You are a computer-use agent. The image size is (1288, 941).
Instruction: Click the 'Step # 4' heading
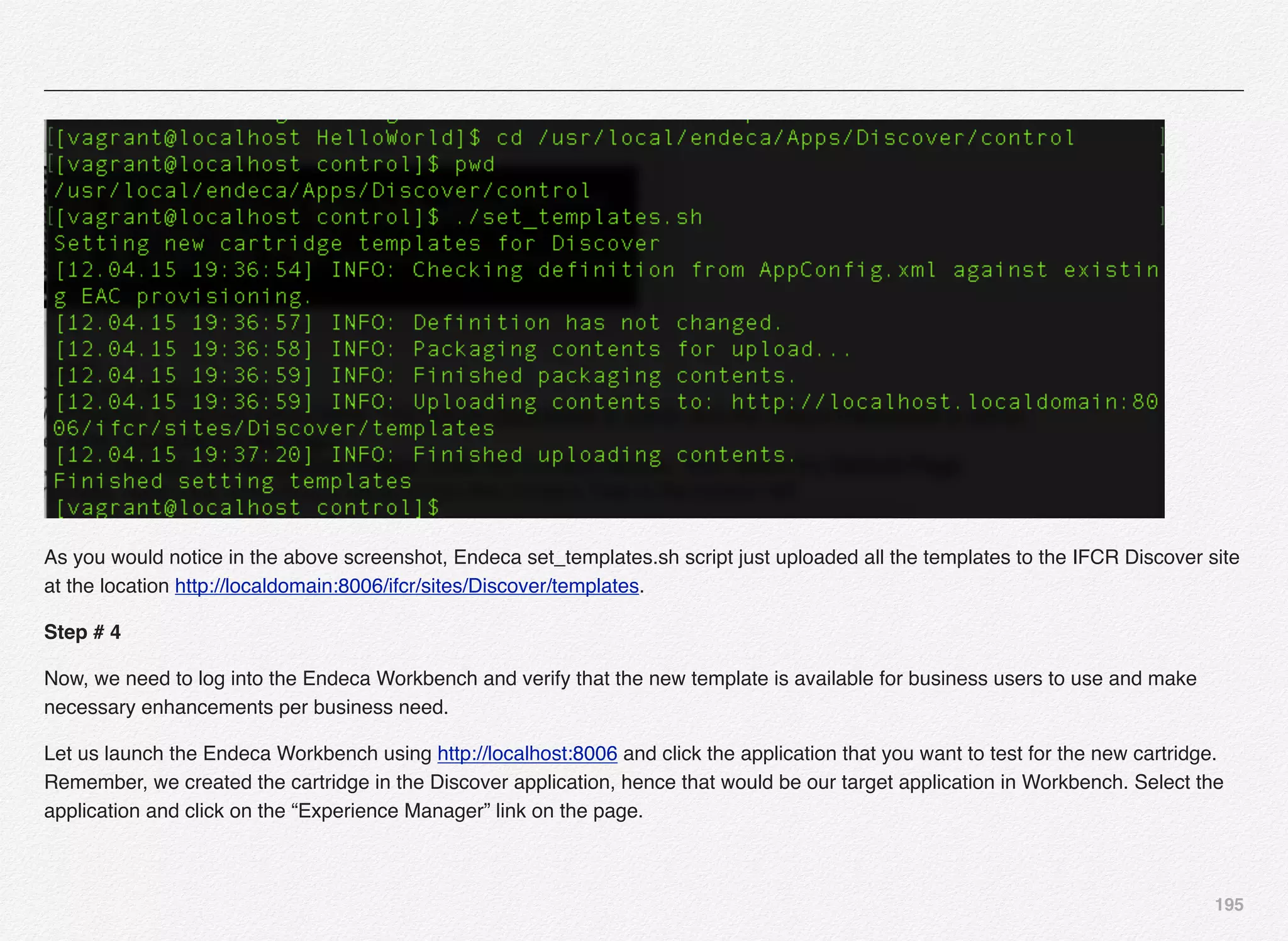point(82,632)
